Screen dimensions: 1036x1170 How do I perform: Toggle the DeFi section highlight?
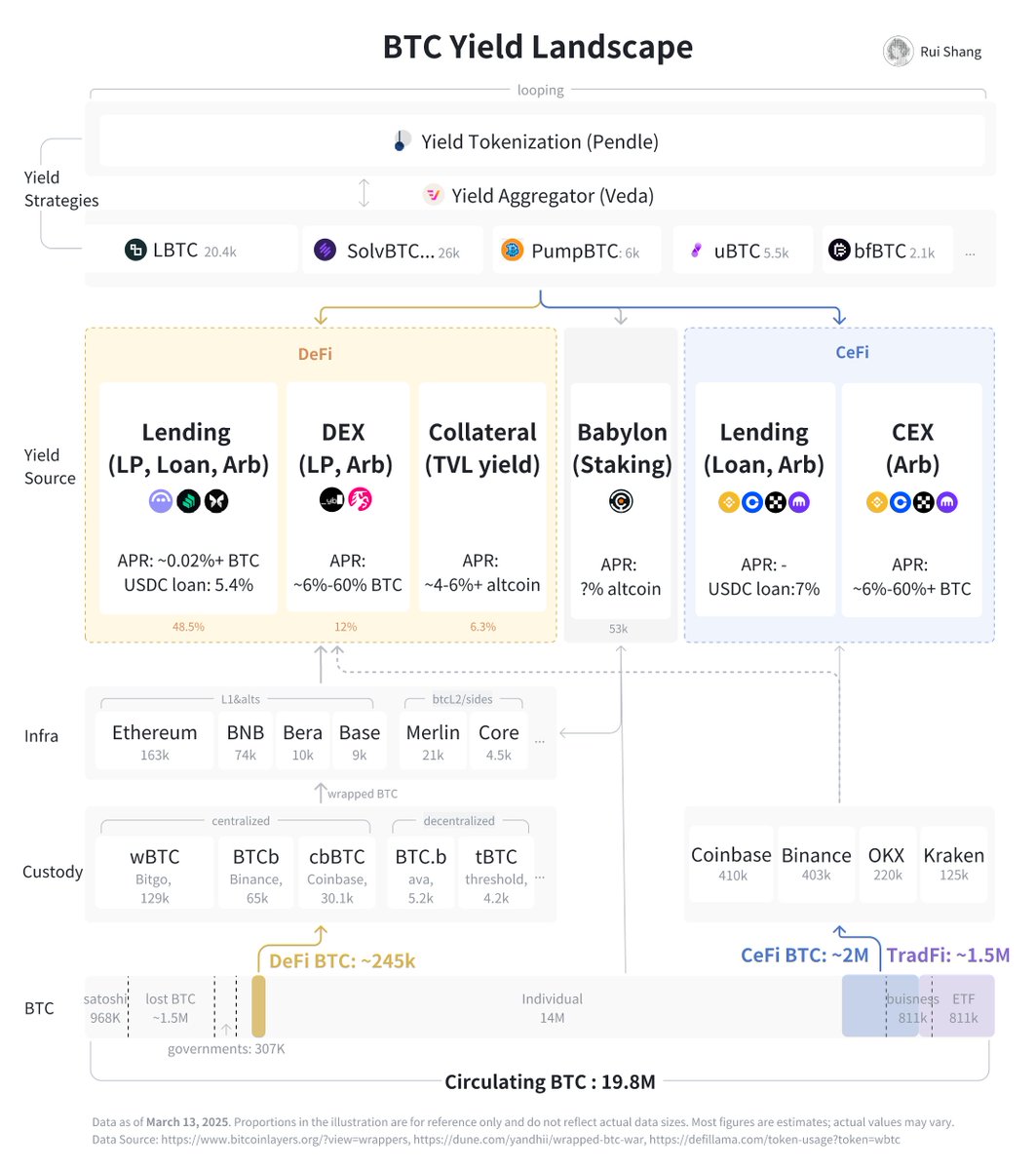[315, 354]
